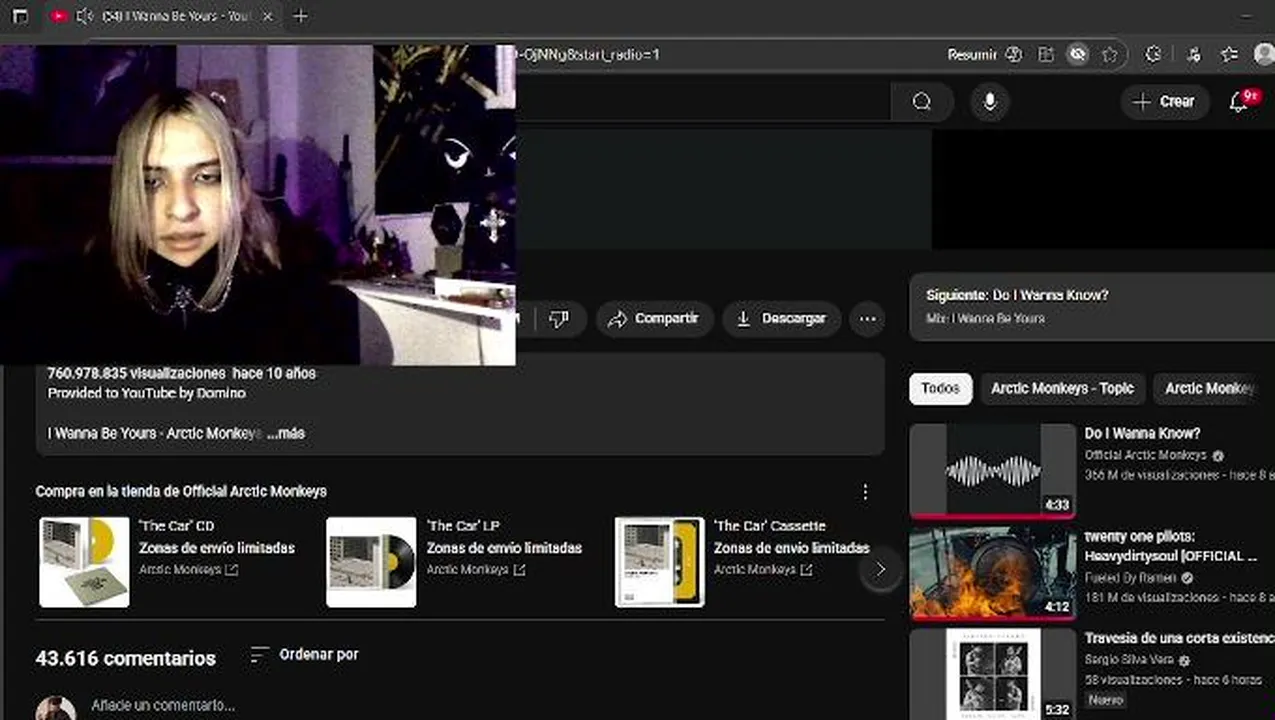1275x720 pixels.
Task: Click 'The Car' CD title
Action: pyautogui.click(x=177, y=526)
